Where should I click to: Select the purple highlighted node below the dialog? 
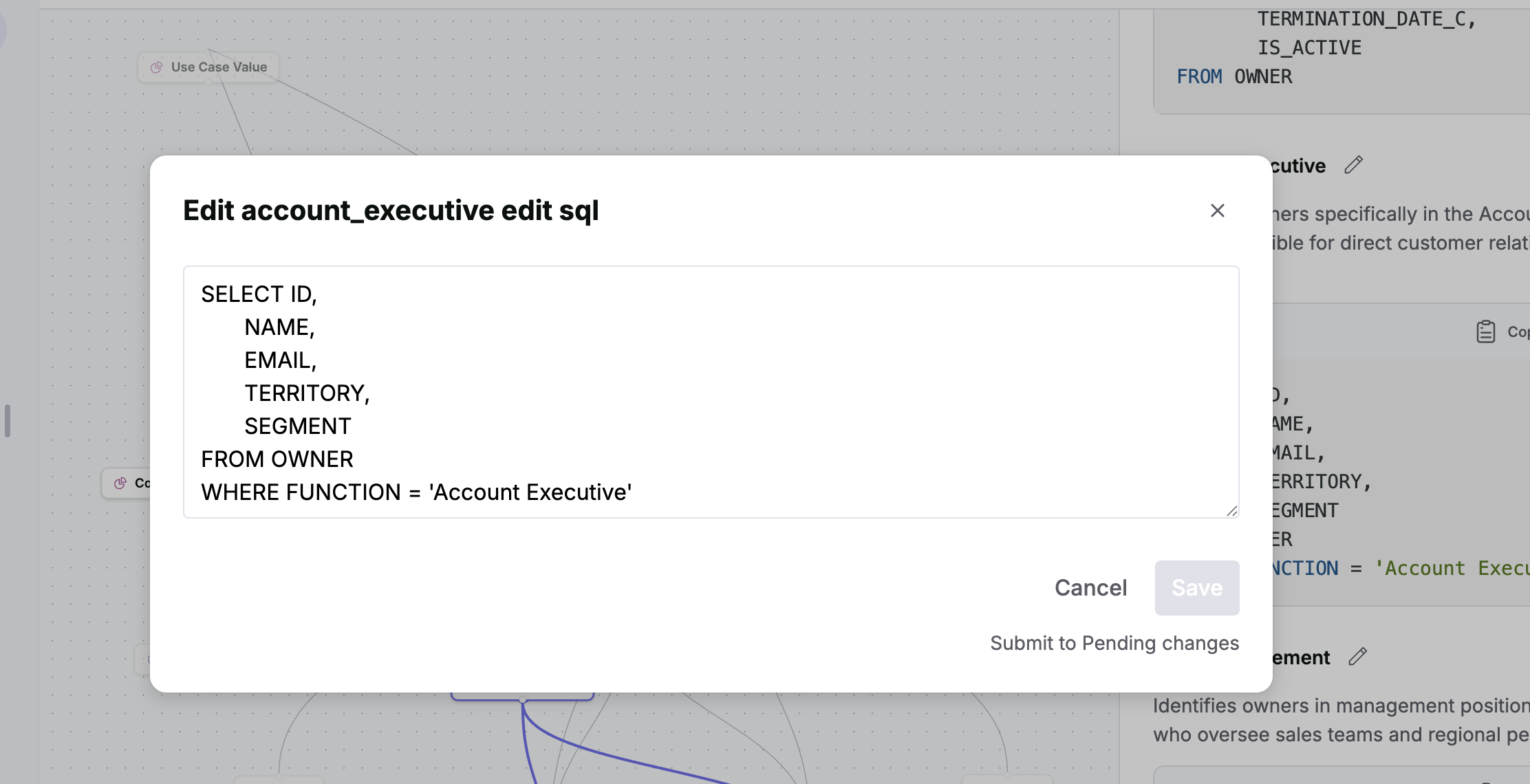(x=522, y=696)
